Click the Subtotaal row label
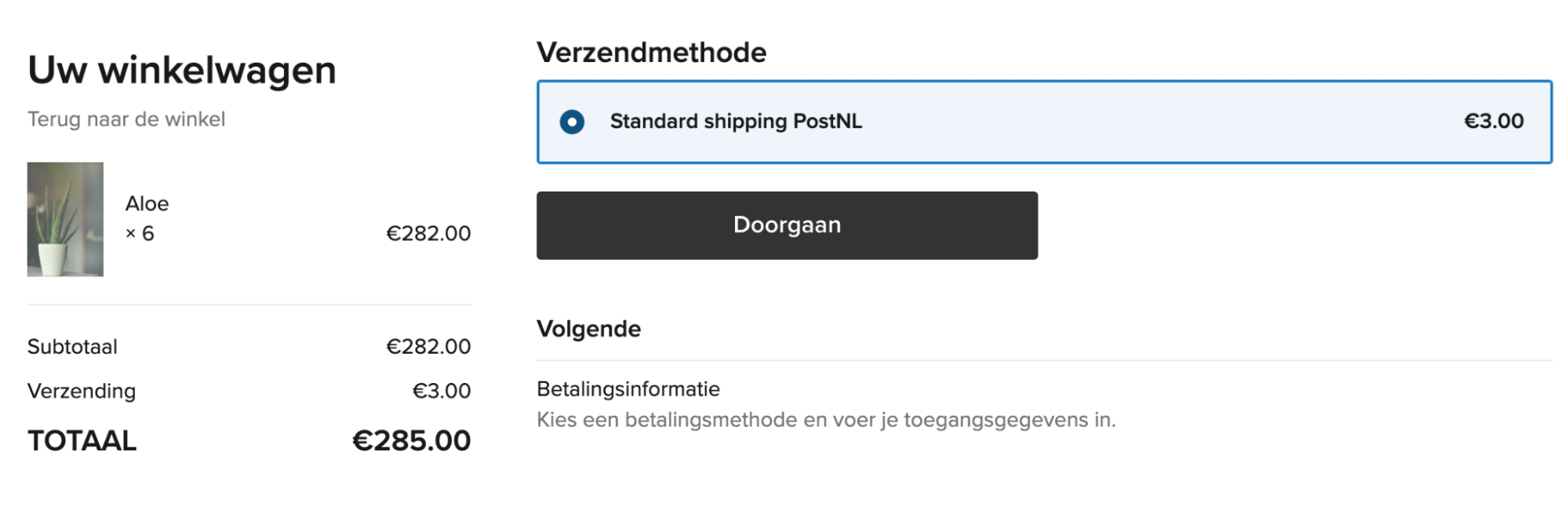The width and height of the screenshot is (1568, 525). (x=72, y=346)
